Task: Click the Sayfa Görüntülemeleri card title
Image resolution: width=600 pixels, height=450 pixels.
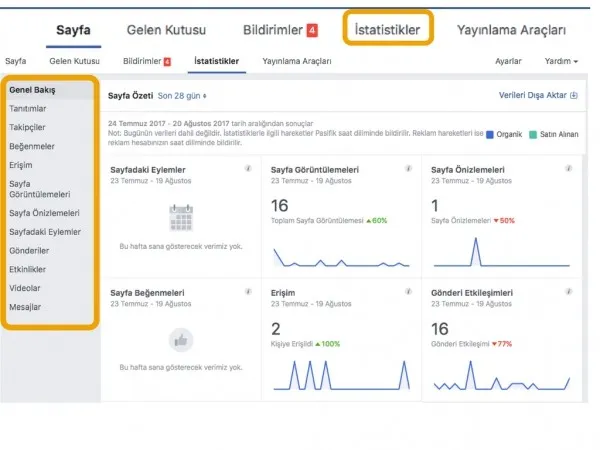Action: tap(315, 170)
